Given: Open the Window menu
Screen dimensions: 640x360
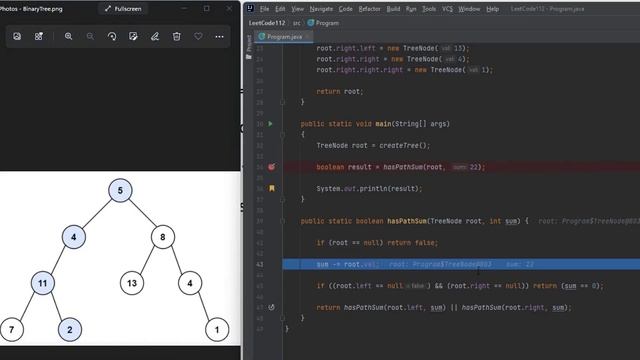Looking at the screenshot, I should [x=469, y=9].
